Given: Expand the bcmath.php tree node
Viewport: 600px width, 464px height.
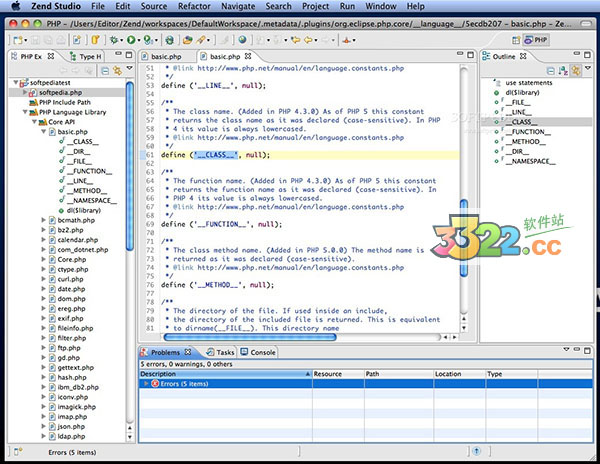Looking at the screenshot, I should point(43,220).
